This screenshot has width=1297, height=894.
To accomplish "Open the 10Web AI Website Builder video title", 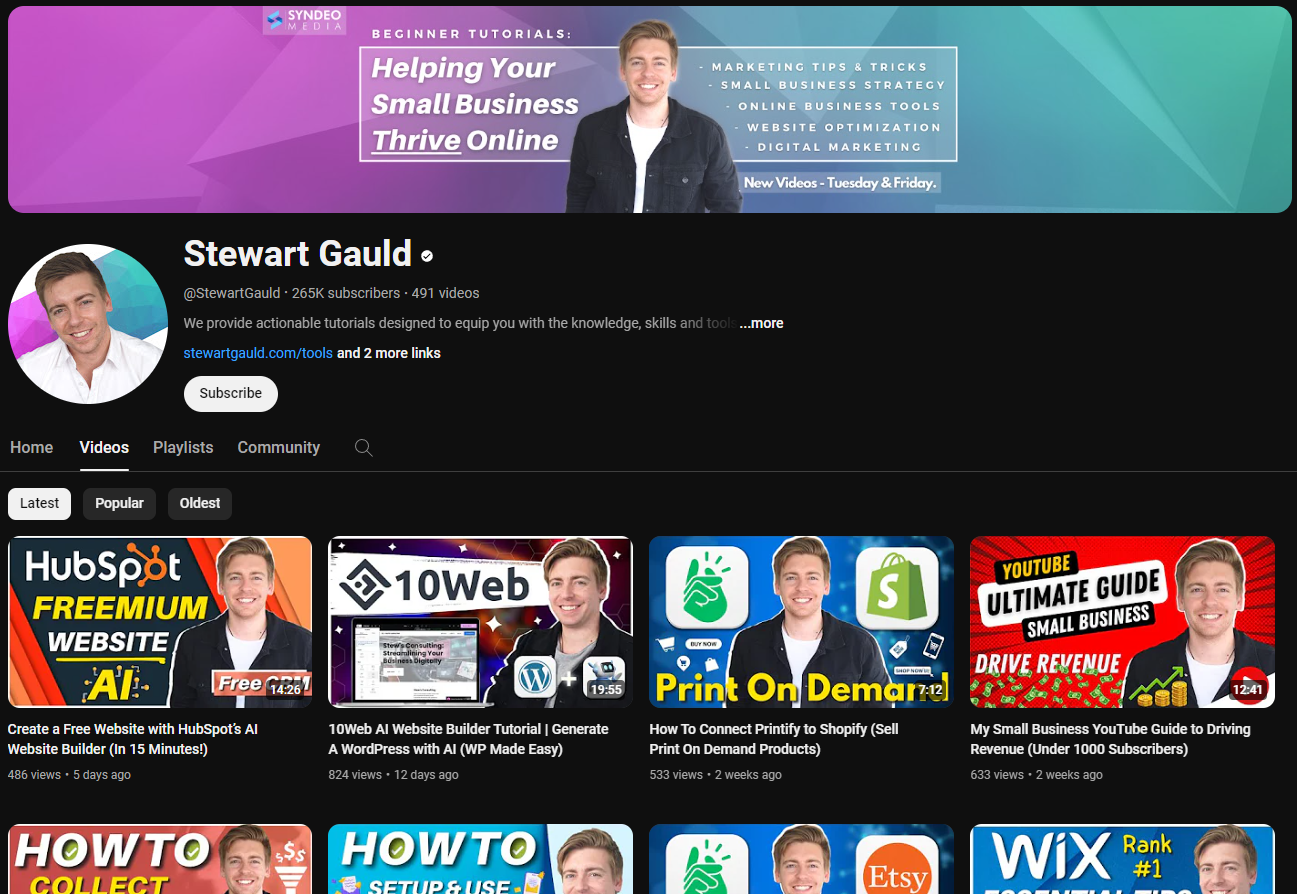I will pos(468,739).
